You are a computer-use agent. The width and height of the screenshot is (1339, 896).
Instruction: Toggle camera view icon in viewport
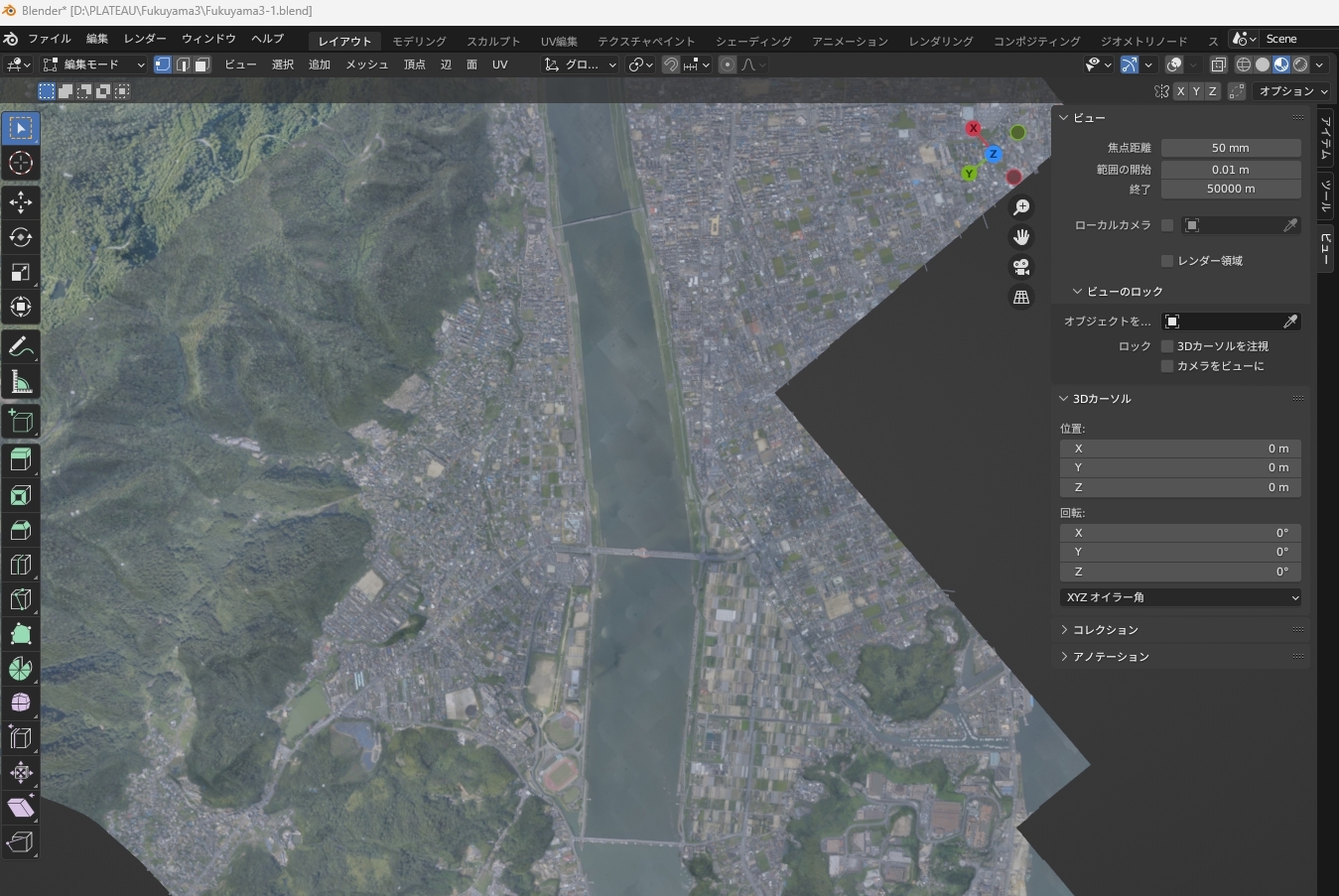1021,267
